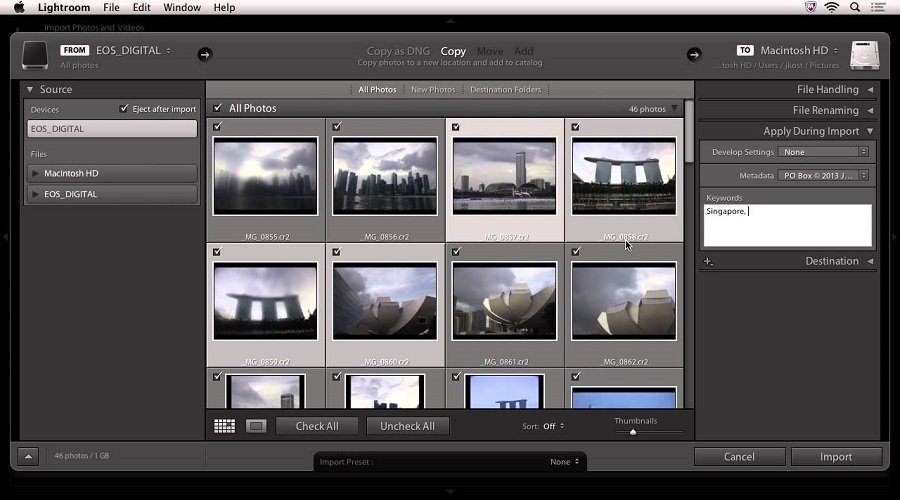Viewport: 900px width, 500px height.
Task: Uncheck photo _MG_0856.cr2
Action: (x=337, y=126)
